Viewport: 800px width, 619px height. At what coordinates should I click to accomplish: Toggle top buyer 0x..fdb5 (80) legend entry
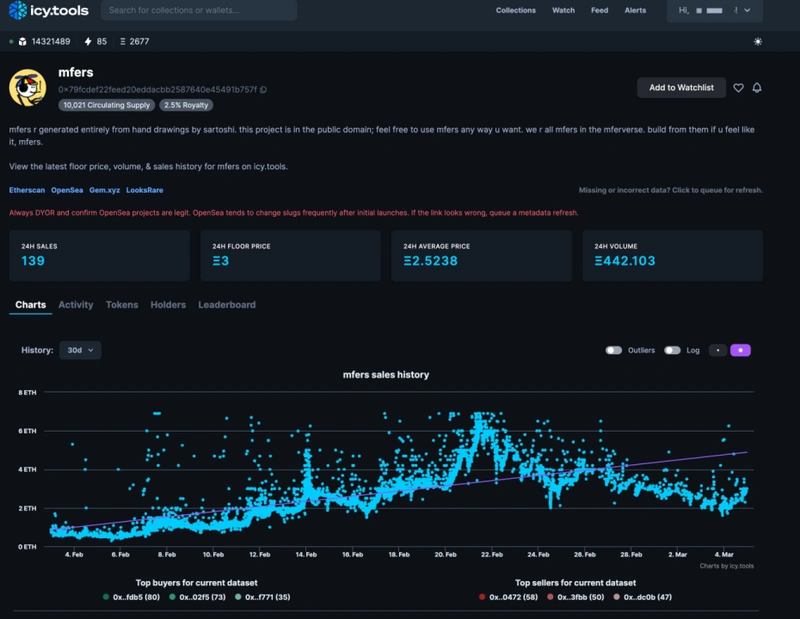pos(131,597)
